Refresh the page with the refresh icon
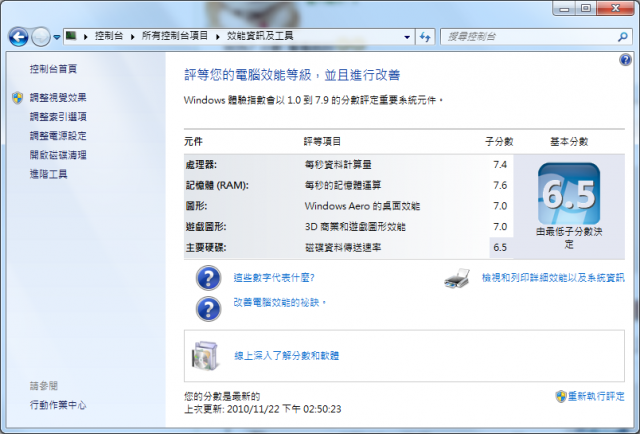The image size is (640, 434). coord(425,37)
